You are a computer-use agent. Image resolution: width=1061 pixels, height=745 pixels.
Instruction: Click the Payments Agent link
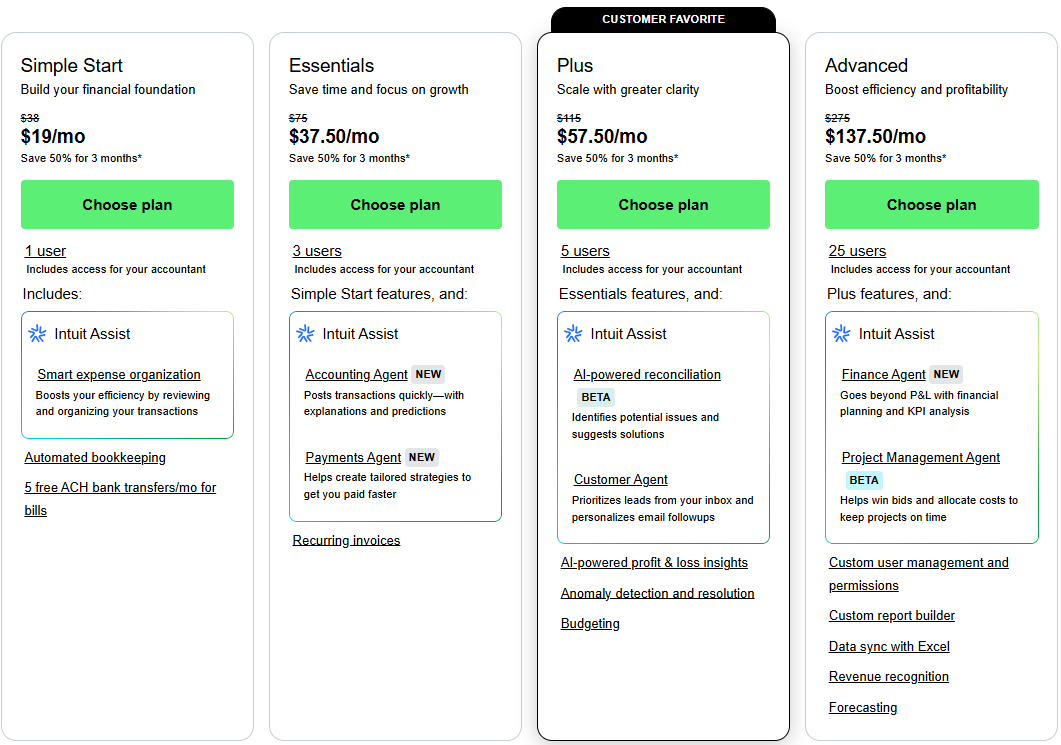tap(353, 457)
